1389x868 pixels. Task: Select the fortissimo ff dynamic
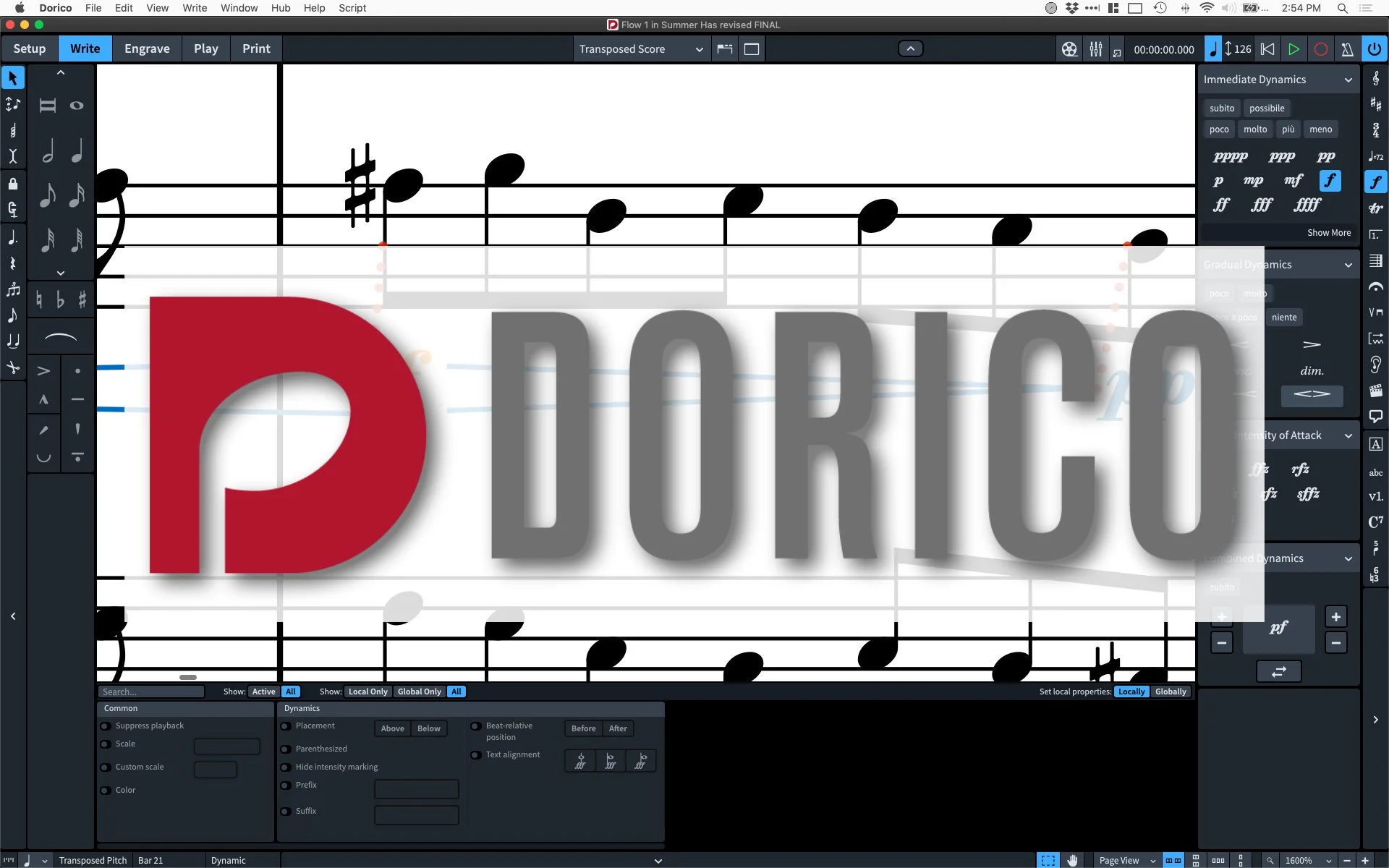click(1221, 205)
